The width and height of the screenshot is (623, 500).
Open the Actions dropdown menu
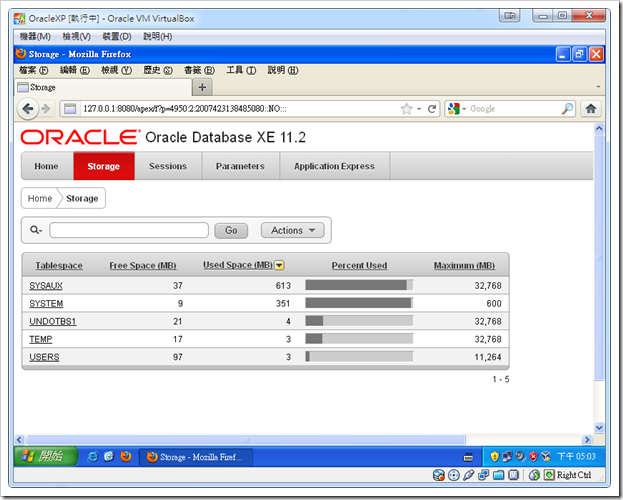point(292,230)
